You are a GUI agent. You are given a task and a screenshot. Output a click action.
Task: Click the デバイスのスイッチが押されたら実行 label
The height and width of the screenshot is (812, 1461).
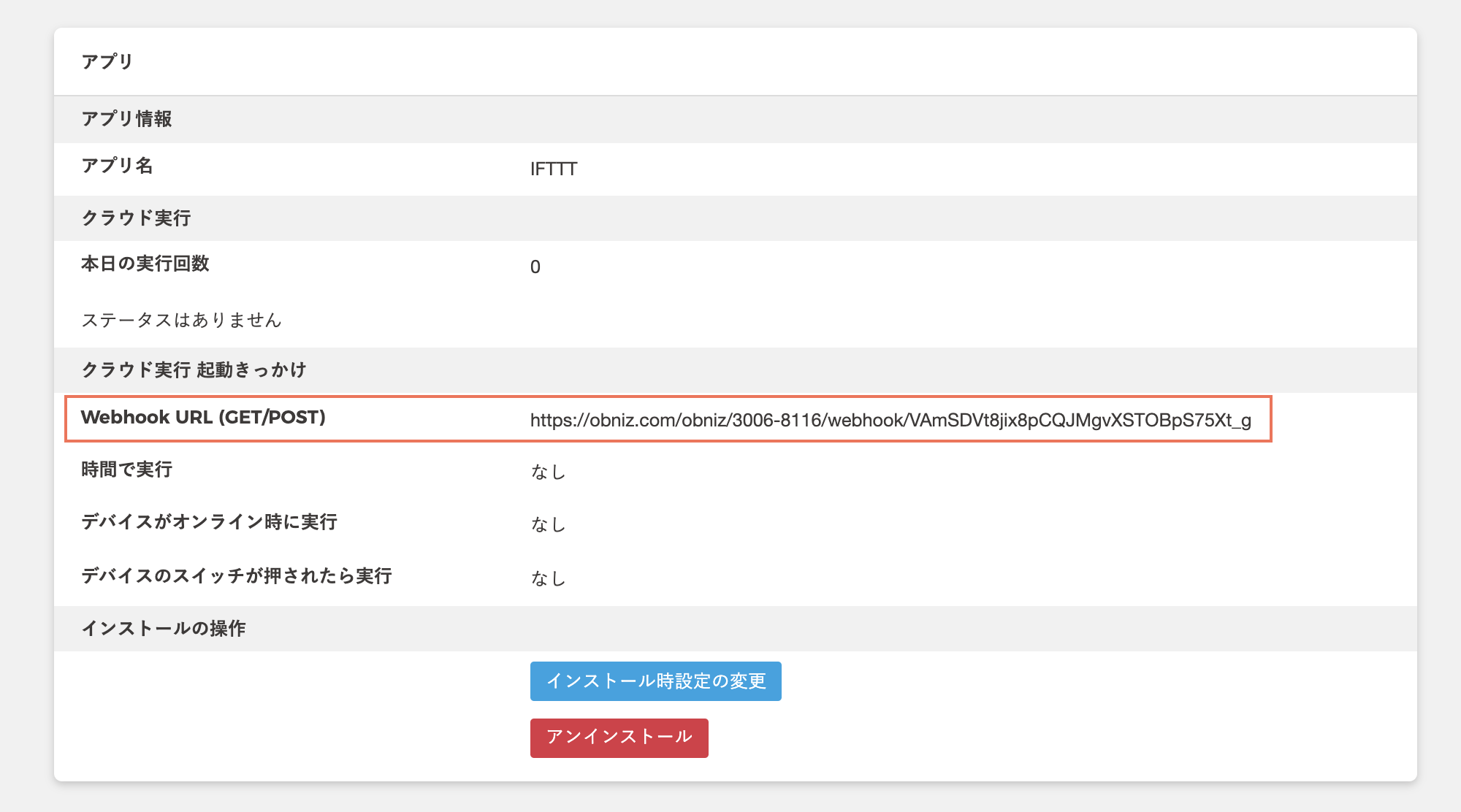[x=236, y=576]
